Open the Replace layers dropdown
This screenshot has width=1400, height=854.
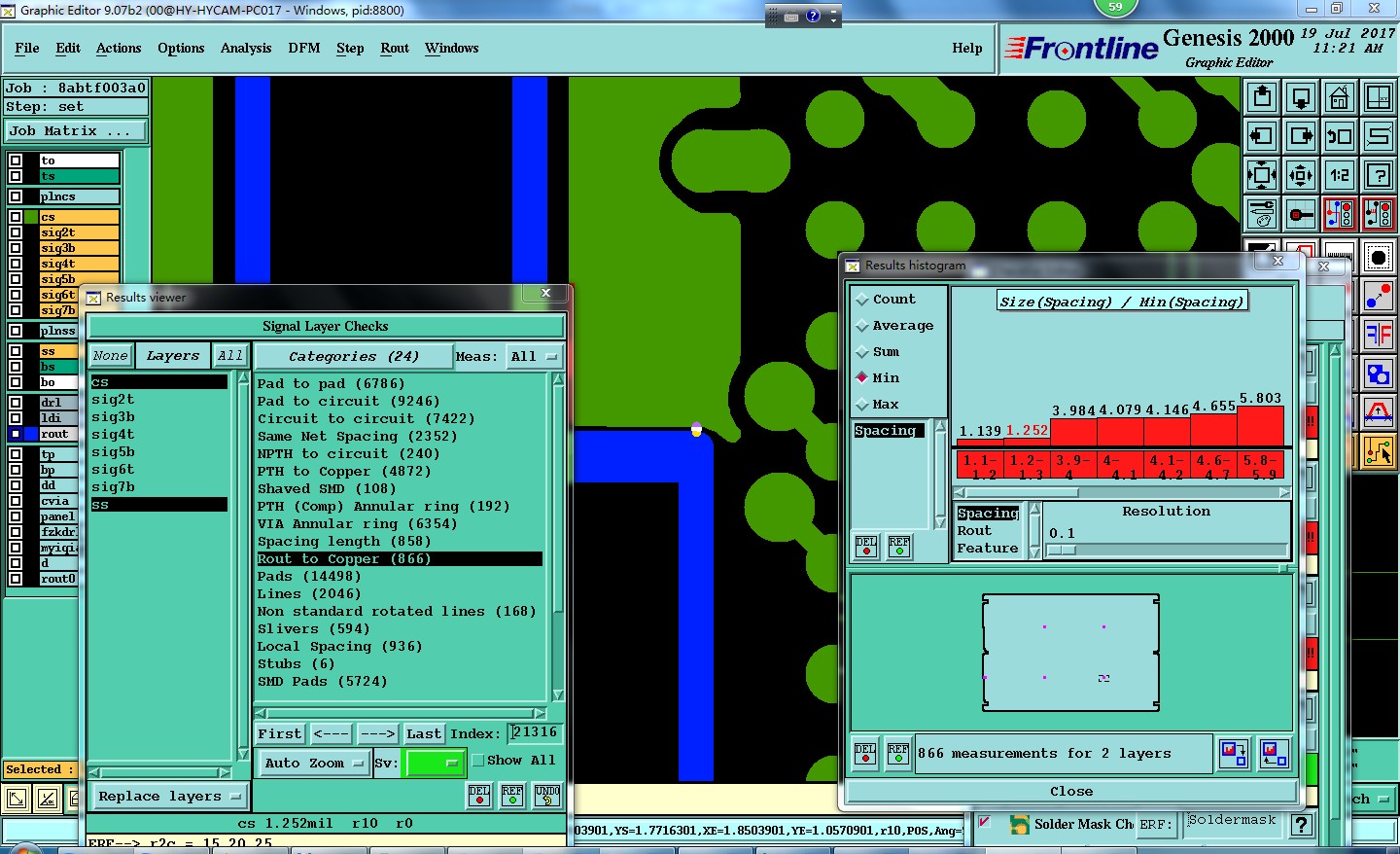coord(168,796)
